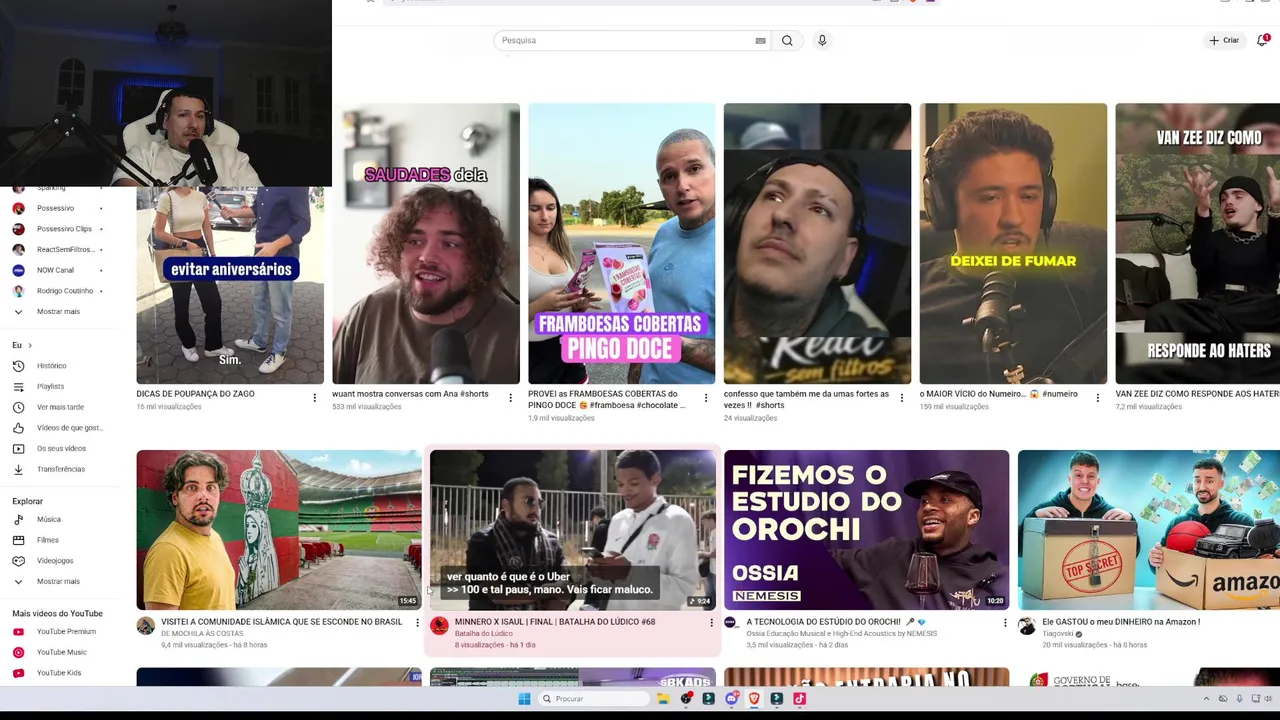The width and height of the screenshot is (1280, 720).
Task: Open the ReactSemFiltros channel avatar
Action: [18, 249]
